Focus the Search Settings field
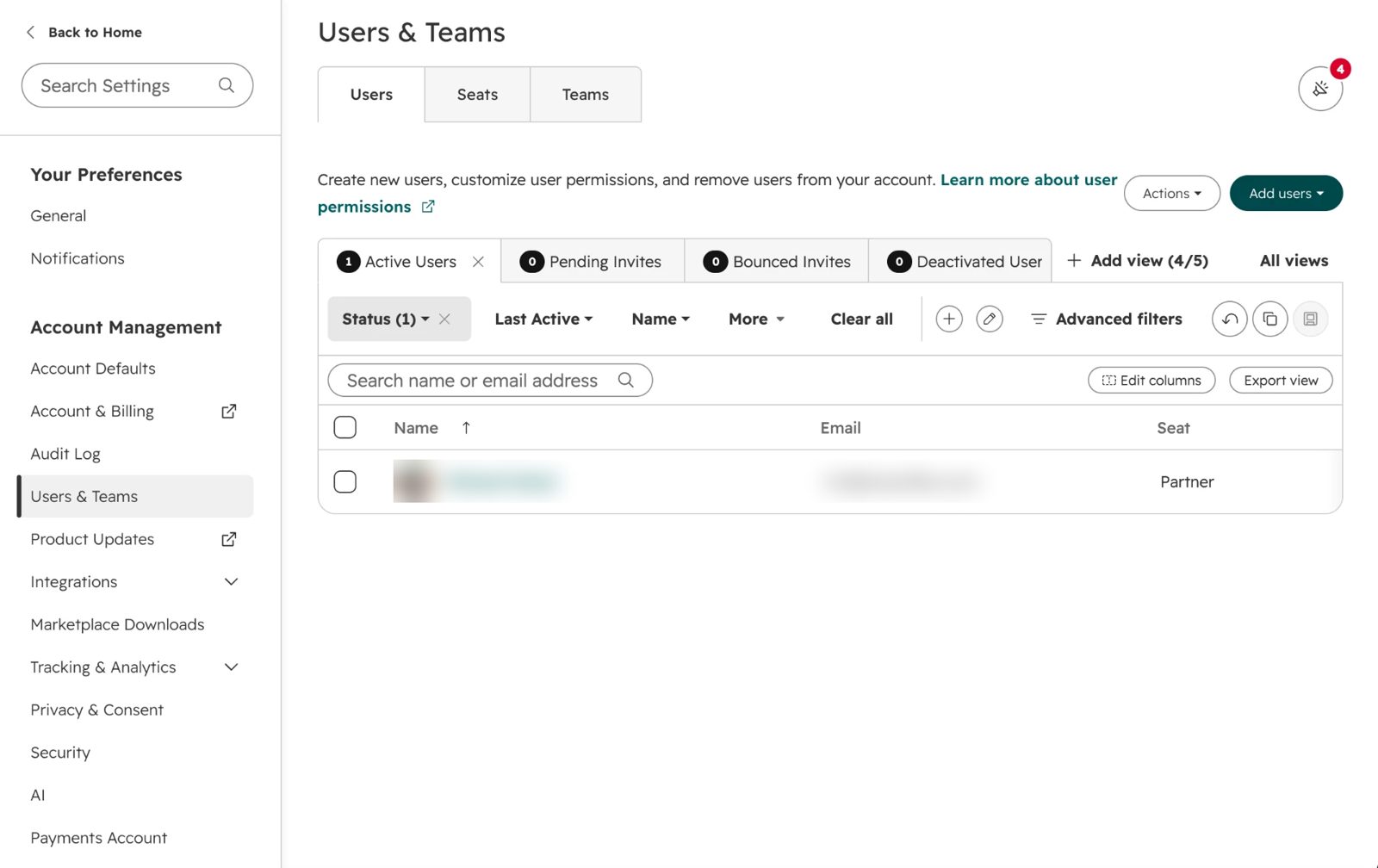1378x868 pixels. click(137, 85)
